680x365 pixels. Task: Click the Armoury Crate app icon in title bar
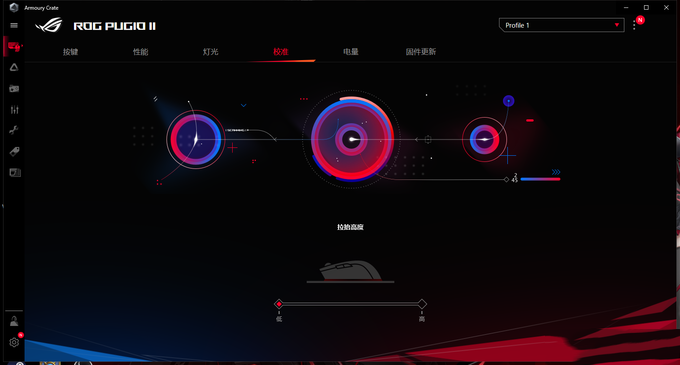(14, 7)
